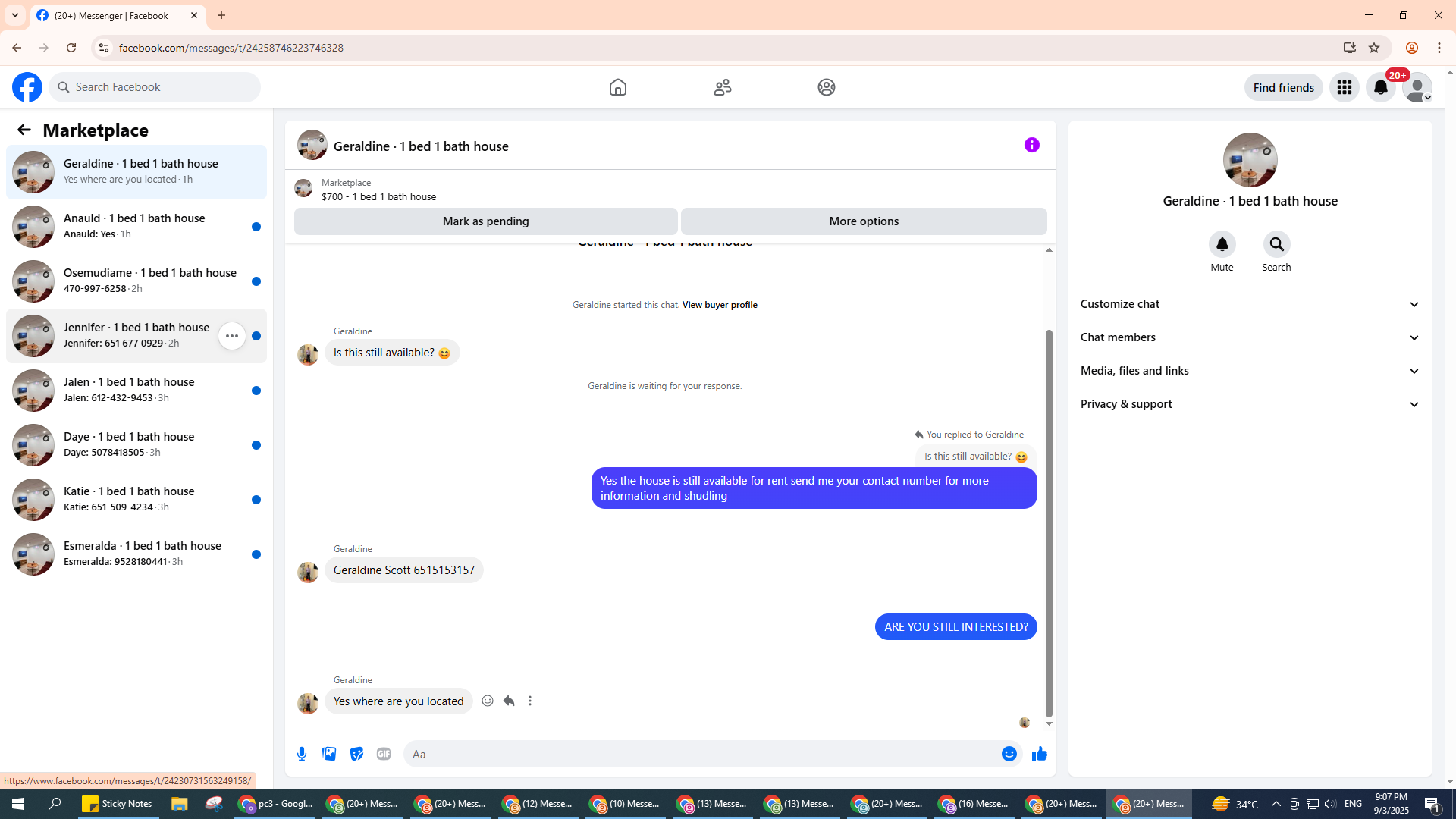This screenshot has width=1456, height=819.
Task: Open (12) Messenger Chrome taskbar window
Action: 537,804
